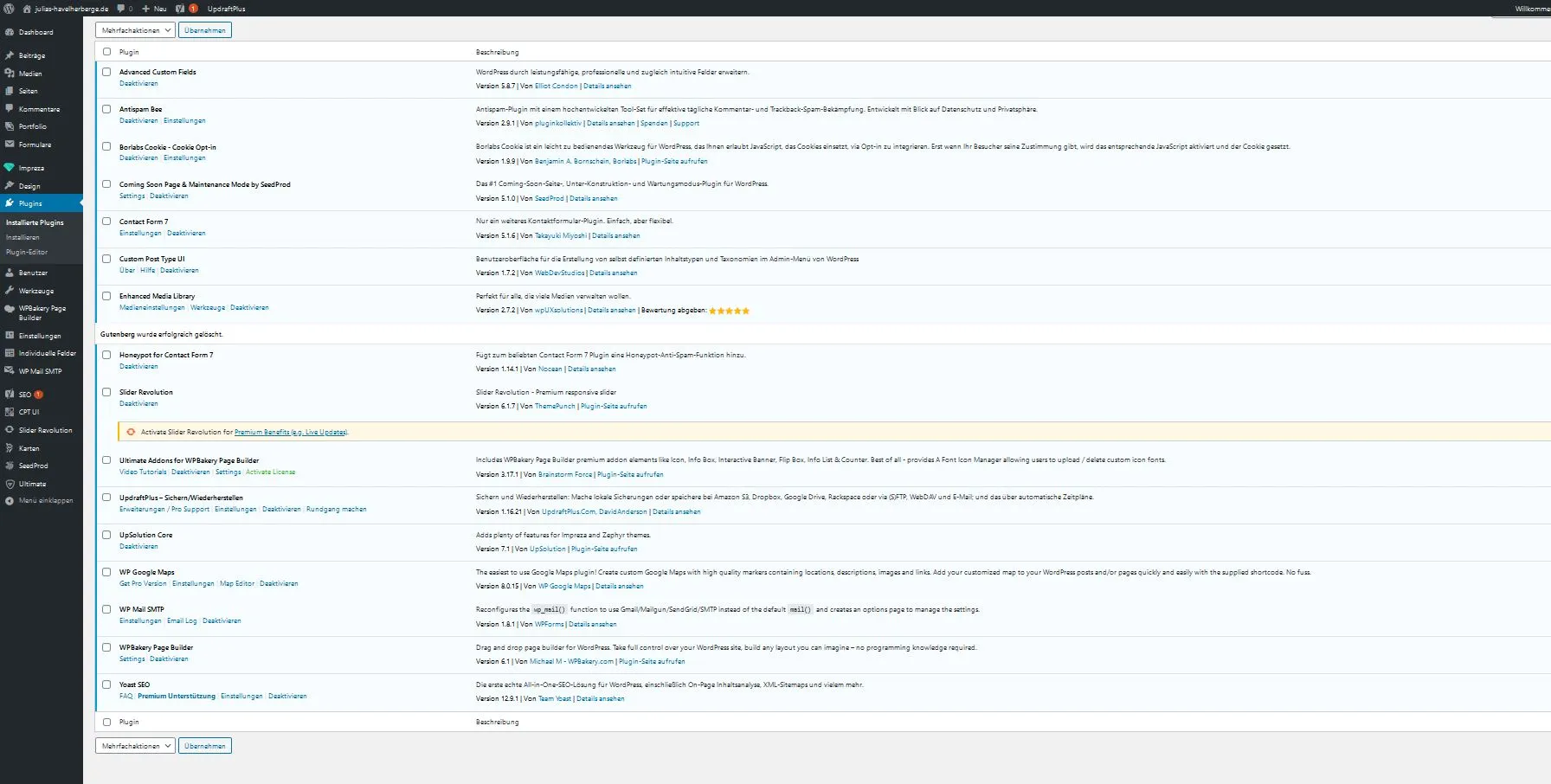
Task: Open the Kommentare icon in sidebar
Action: coord(10,109)
